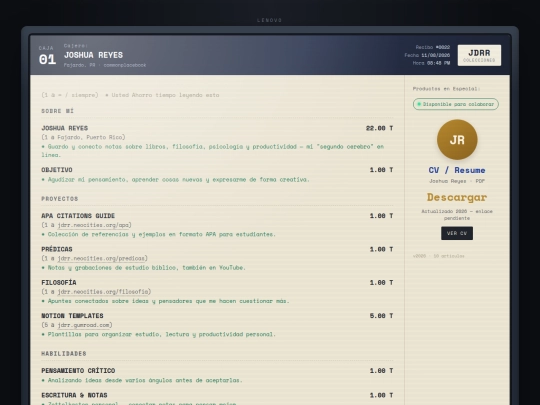This screenshot has height=405, width=540.
Task: Click the 5.00 T price value
Action: click(x=381, y=316)
